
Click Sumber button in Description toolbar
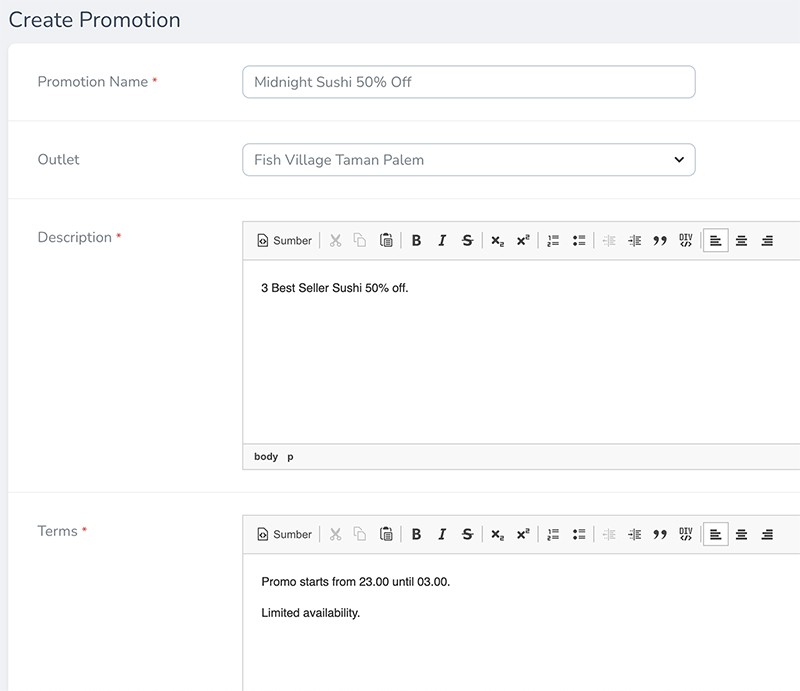point(284,241)
